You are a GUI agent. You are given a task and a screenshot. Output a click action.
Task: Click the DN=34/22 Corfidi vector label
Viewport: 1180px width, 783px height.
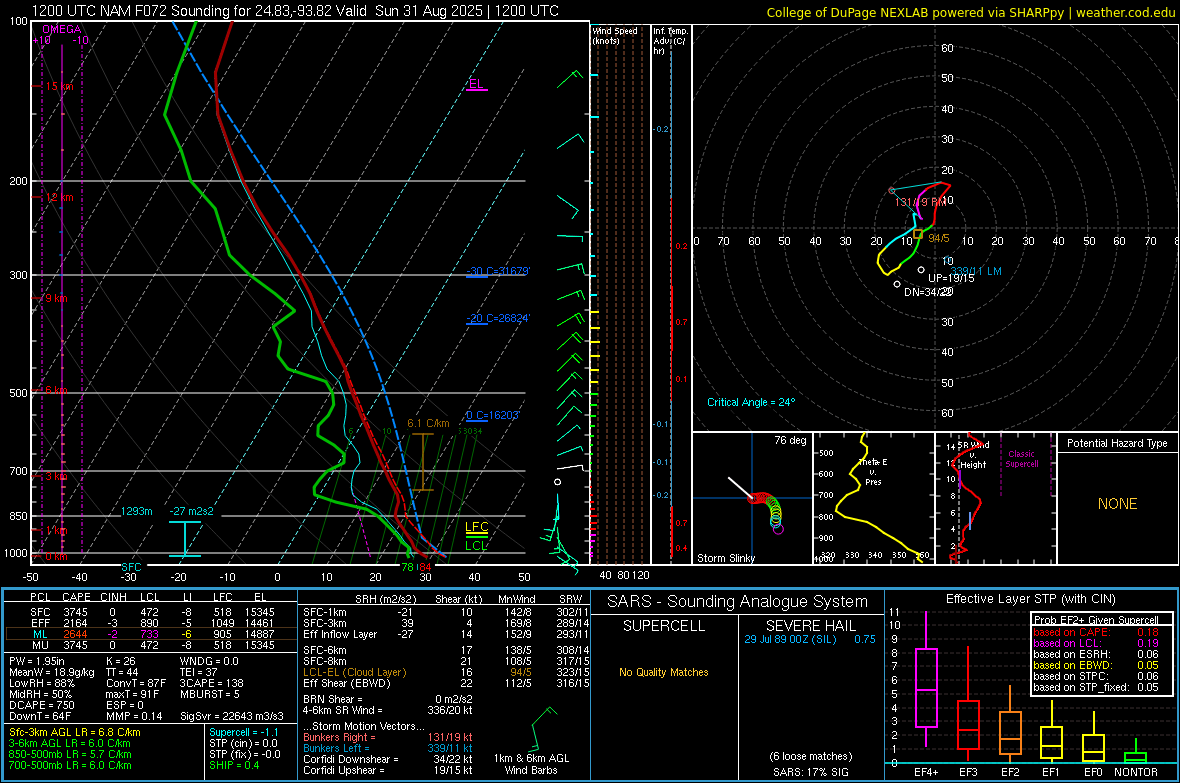click(x=929, y=292)
